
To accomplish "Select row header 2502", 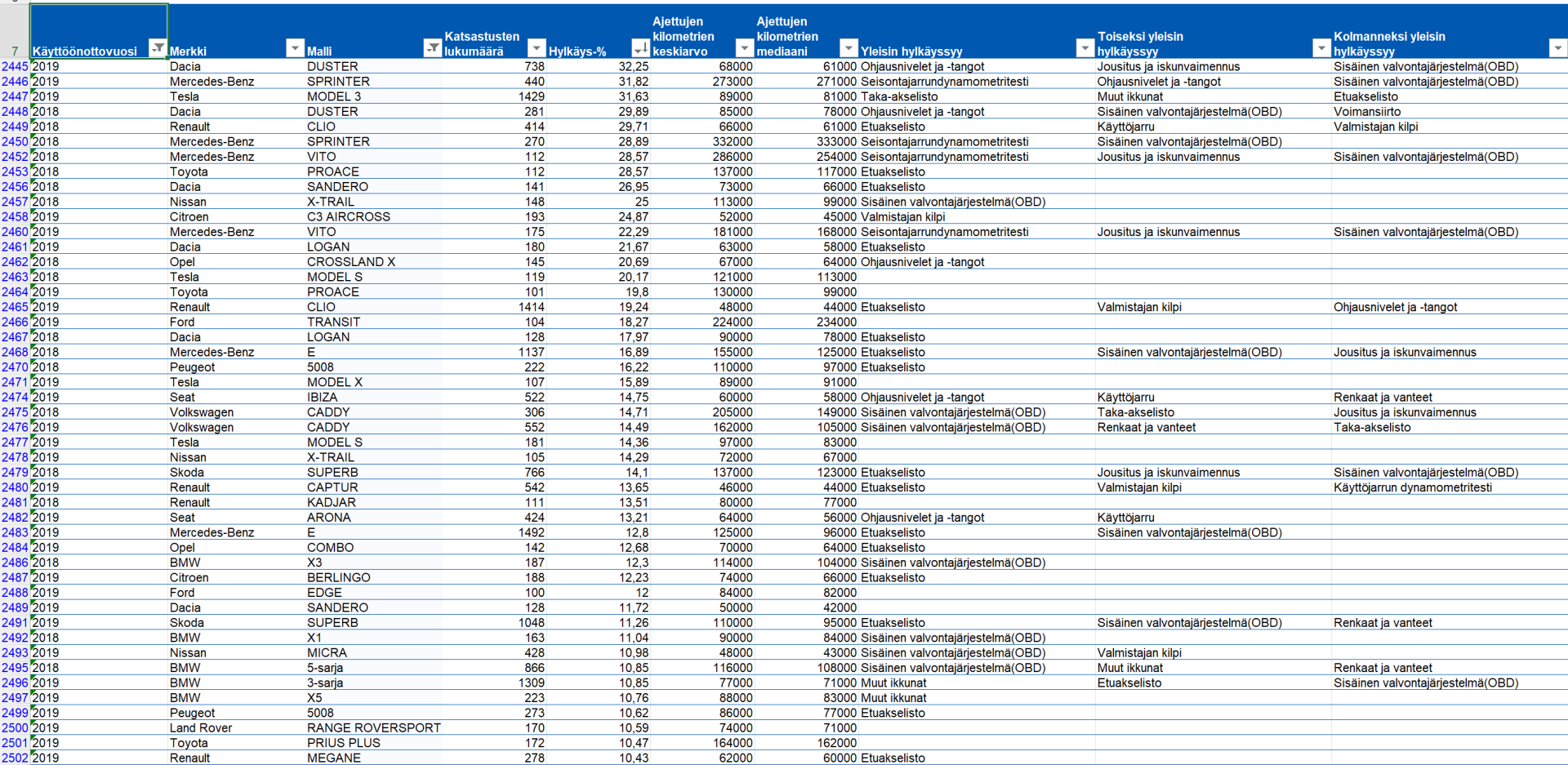I will 15,758.
